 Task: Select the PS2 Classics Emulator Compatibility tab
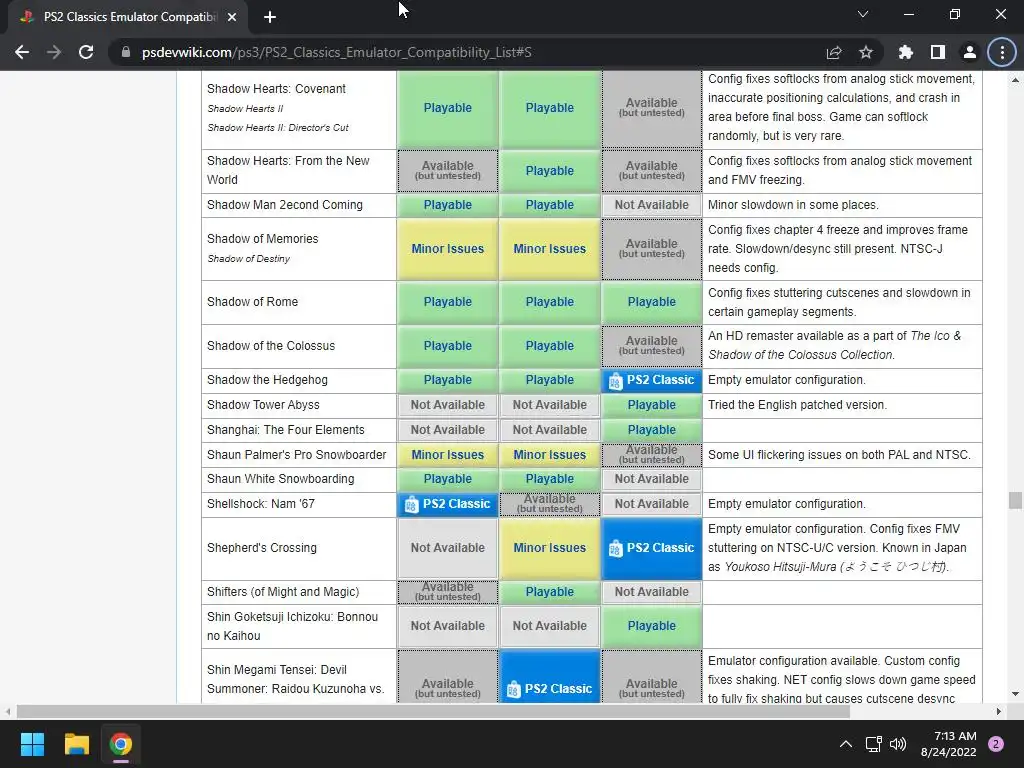pyautogui.click(x=127, y=18)
